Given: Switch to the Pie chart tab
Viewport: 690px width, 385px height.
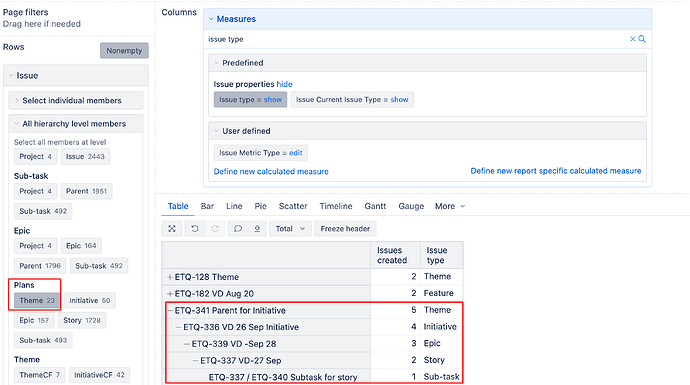Looking at the screenshot, I should tap(261, 206).
